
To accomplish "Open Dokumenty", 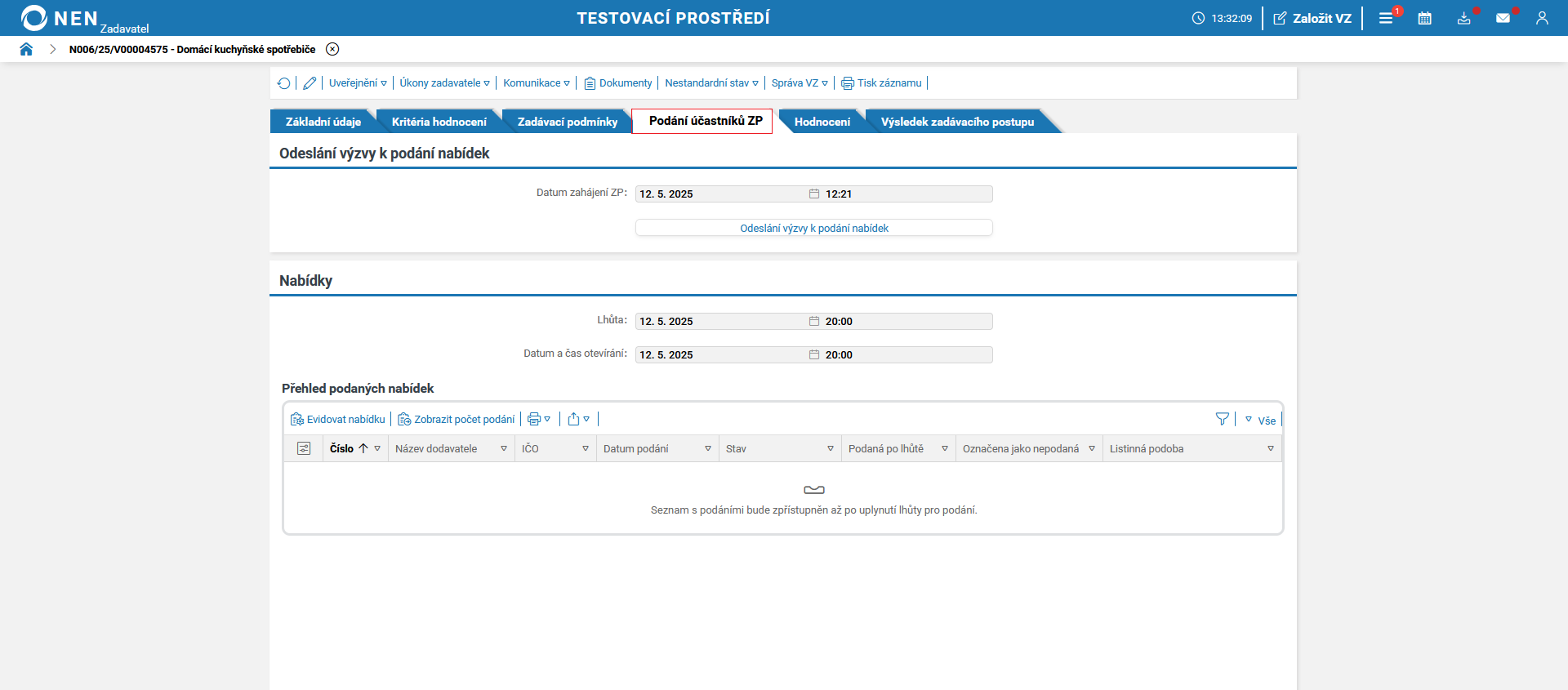I will 618,83.
